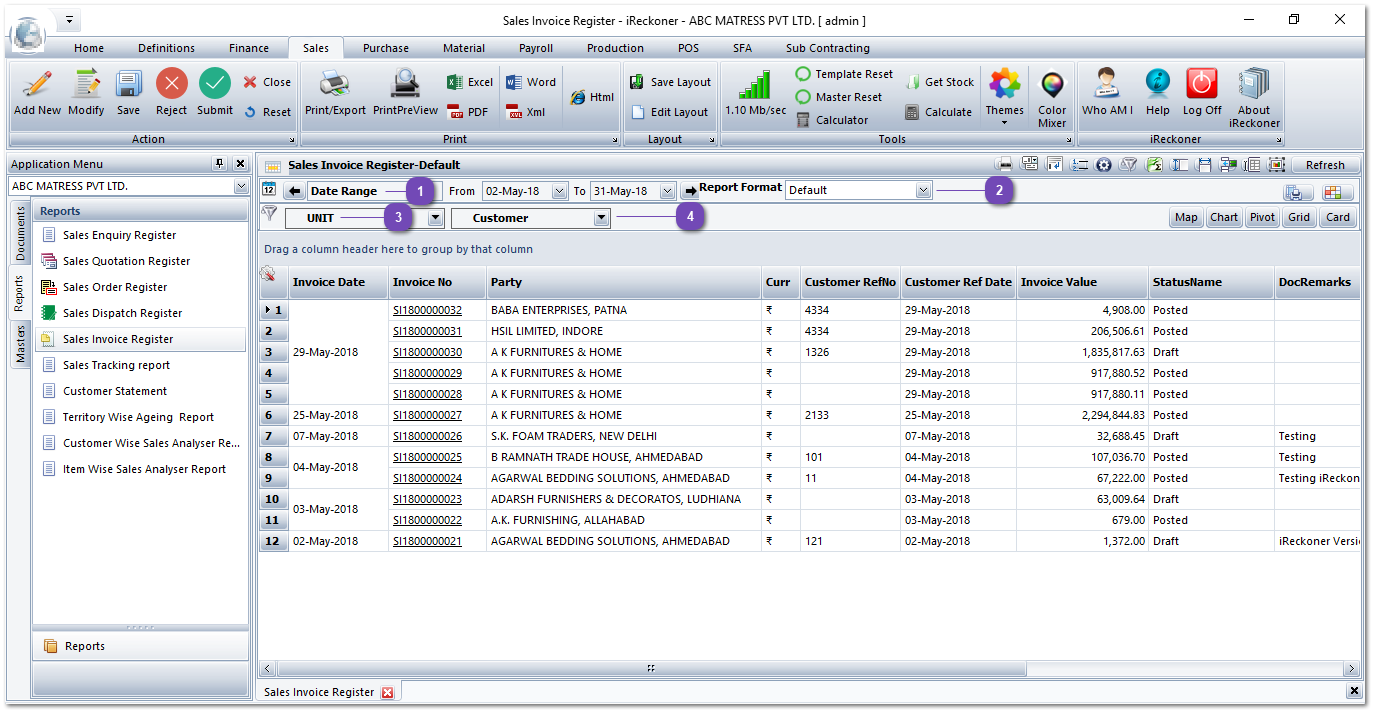Export the report to PDF

[x=468, y=111]
